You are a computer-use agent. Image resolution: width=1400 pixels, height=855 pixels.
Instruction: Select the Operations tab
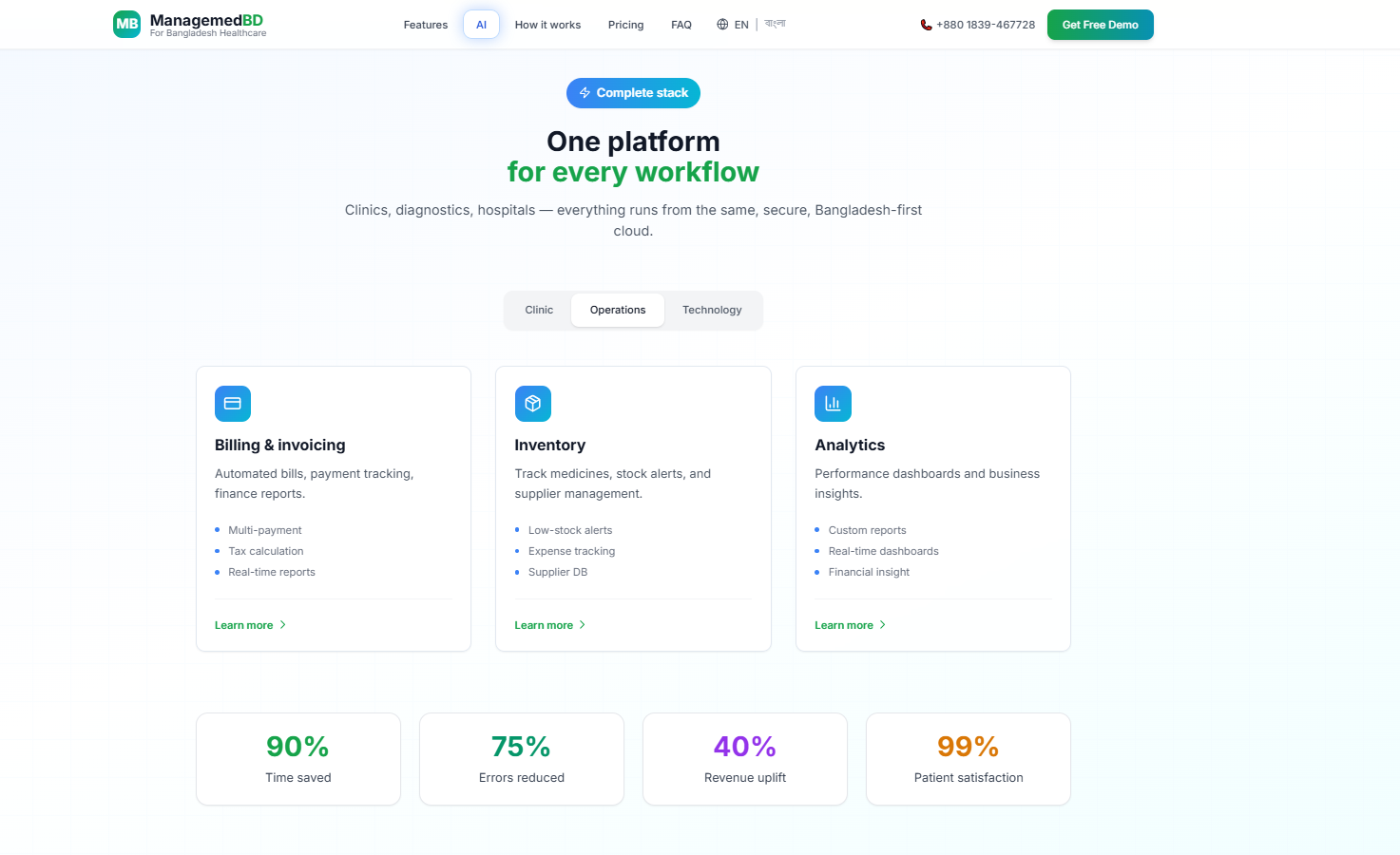(x=618, y=310)
